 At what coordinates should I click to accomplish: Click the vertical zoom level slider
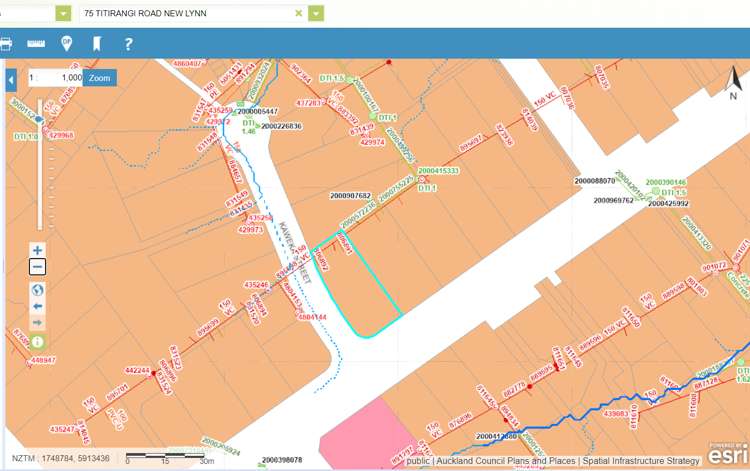[x=38, y=160]
